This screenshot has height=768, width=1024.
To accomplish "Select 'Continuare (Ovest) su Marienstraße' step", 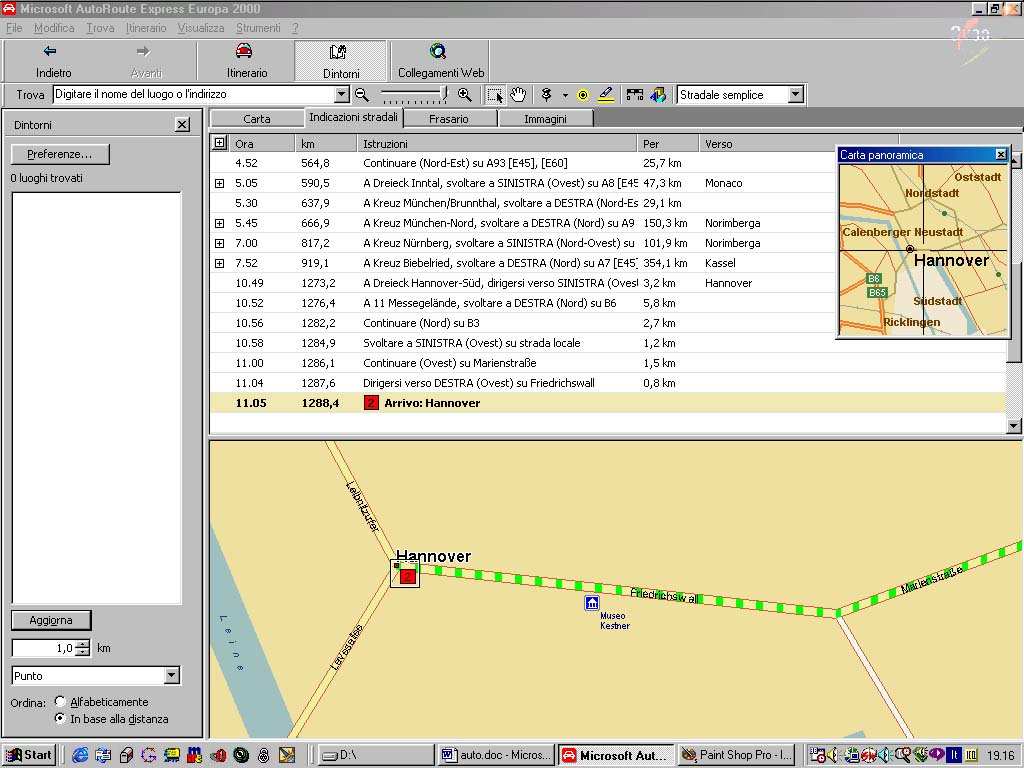I will click(x=607, y=363).
